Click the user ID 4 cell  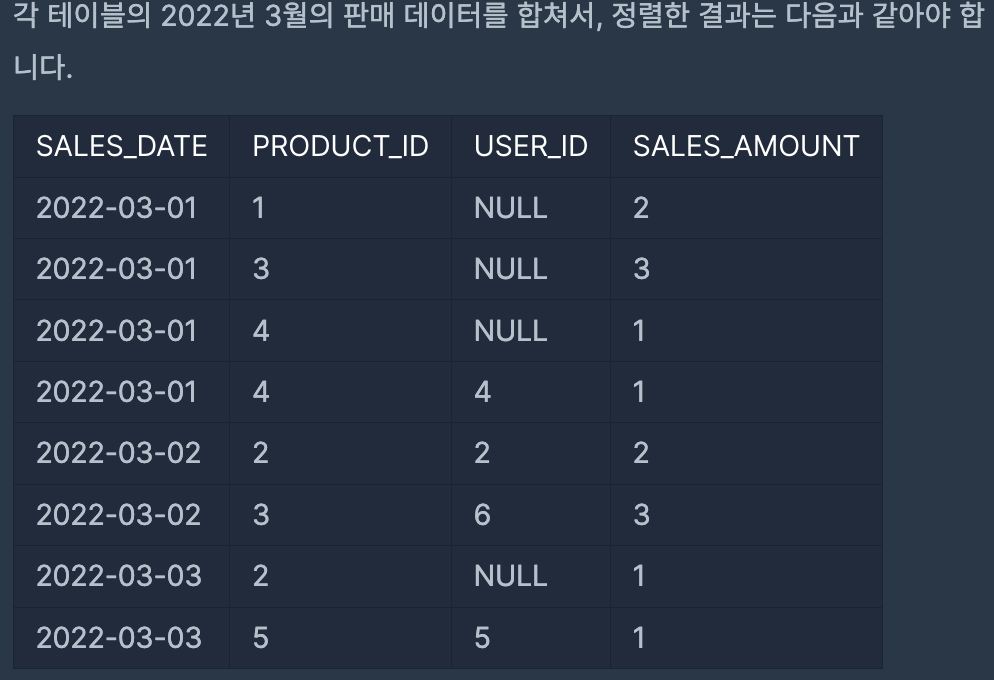pyautogui.click(x=482, y=392)
